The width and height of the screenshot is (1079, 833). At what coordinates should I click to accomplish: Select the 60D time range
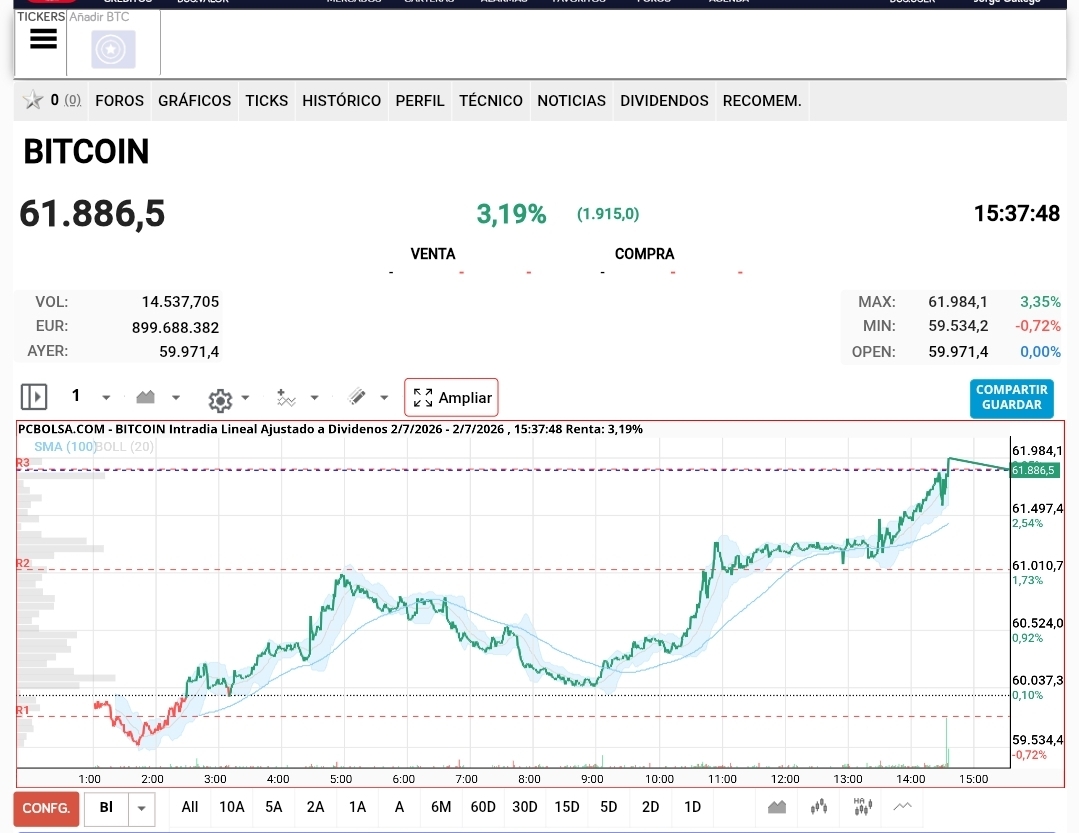pyautogui.click(x=483, y=807)
